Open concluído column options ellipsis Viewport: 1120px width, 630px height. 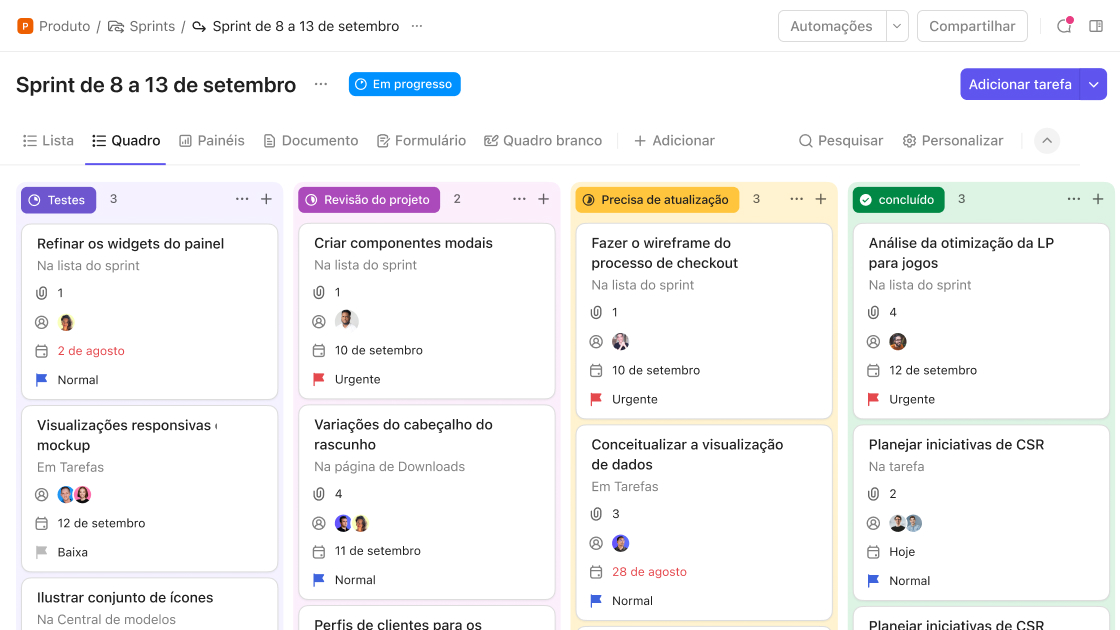click(1074, 199)
